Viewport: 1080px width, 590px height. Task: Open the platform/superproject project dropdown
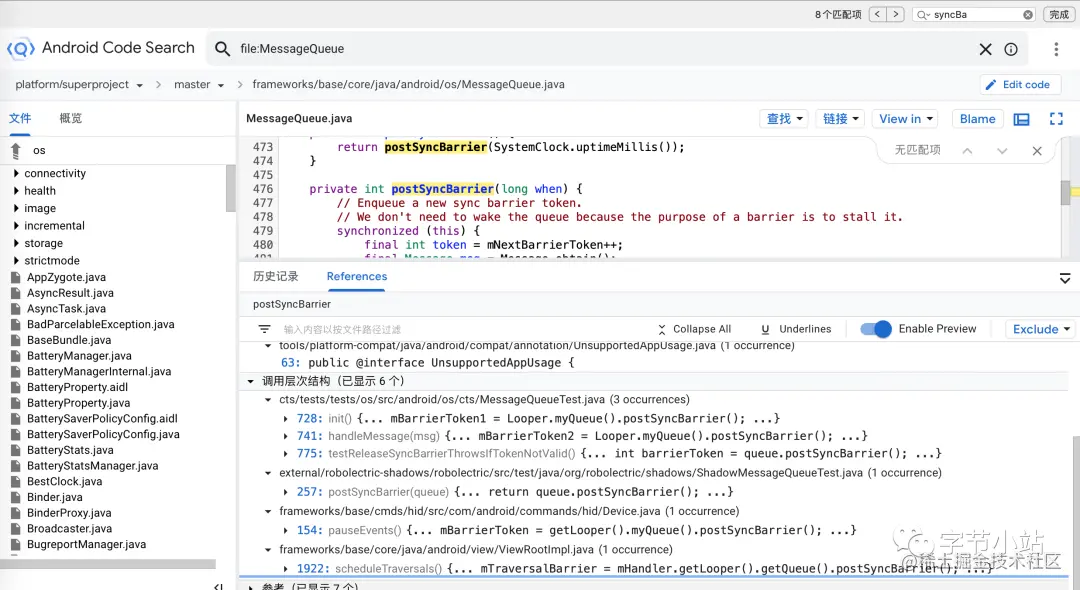[x=79, y=85]
